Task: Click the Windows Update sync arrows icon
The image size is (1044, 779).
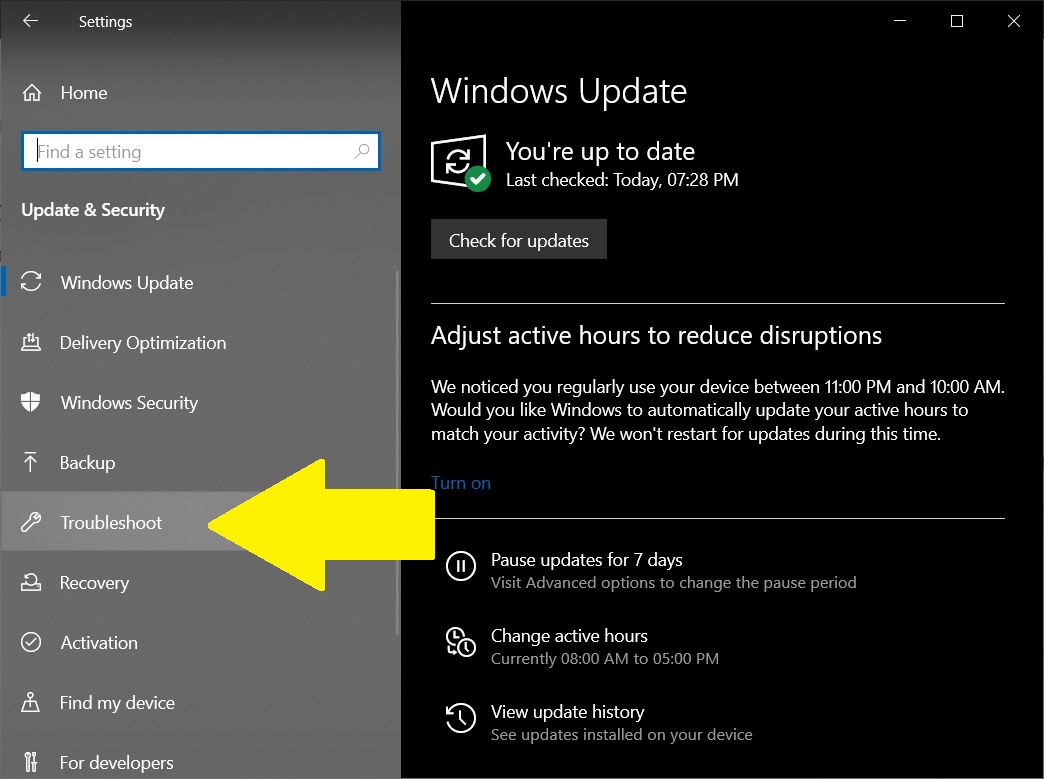Action: [x=31, y=282]
